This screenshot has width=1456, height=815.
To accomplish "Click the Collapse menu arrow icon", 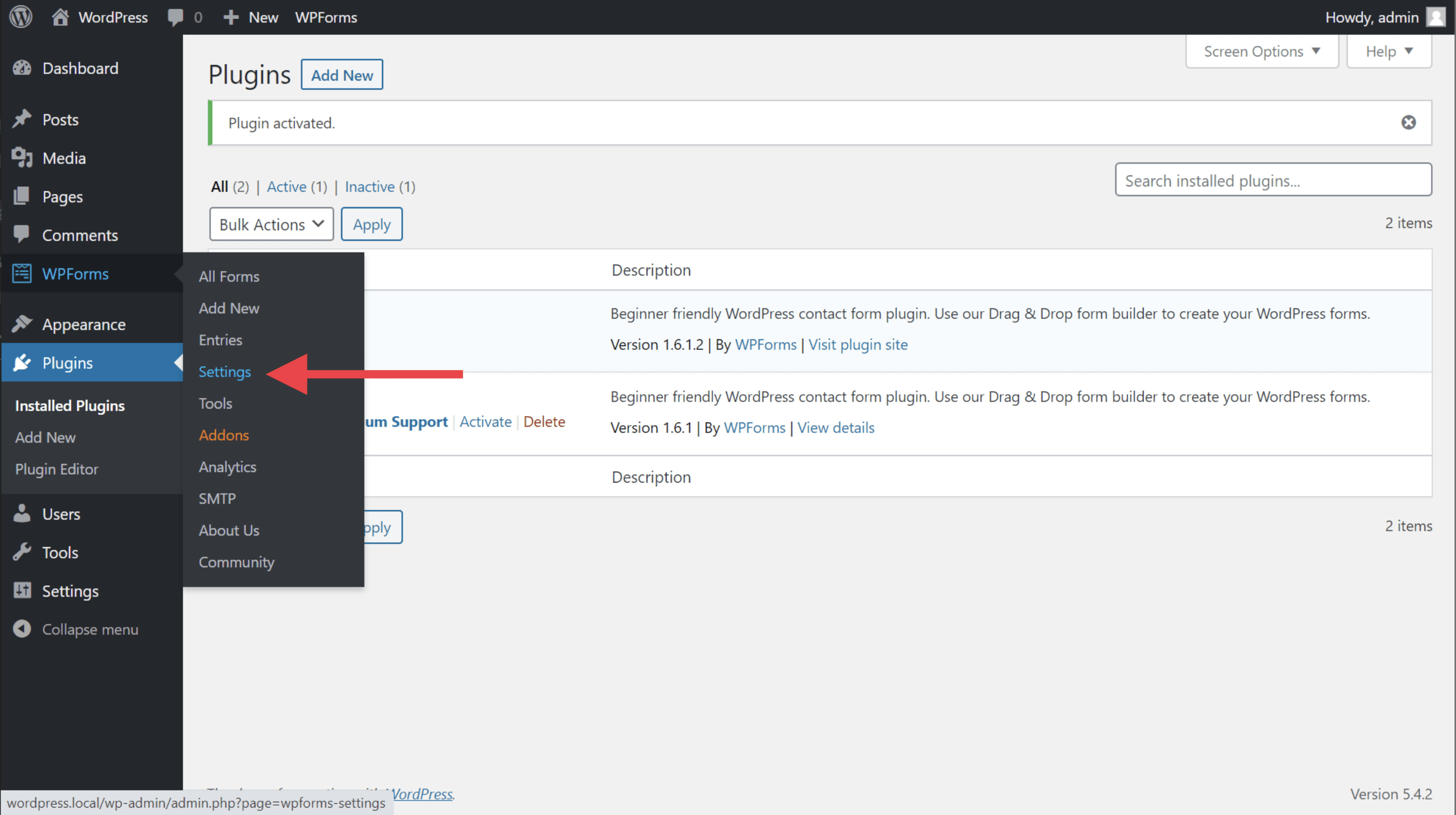I will tap(22, 629).
